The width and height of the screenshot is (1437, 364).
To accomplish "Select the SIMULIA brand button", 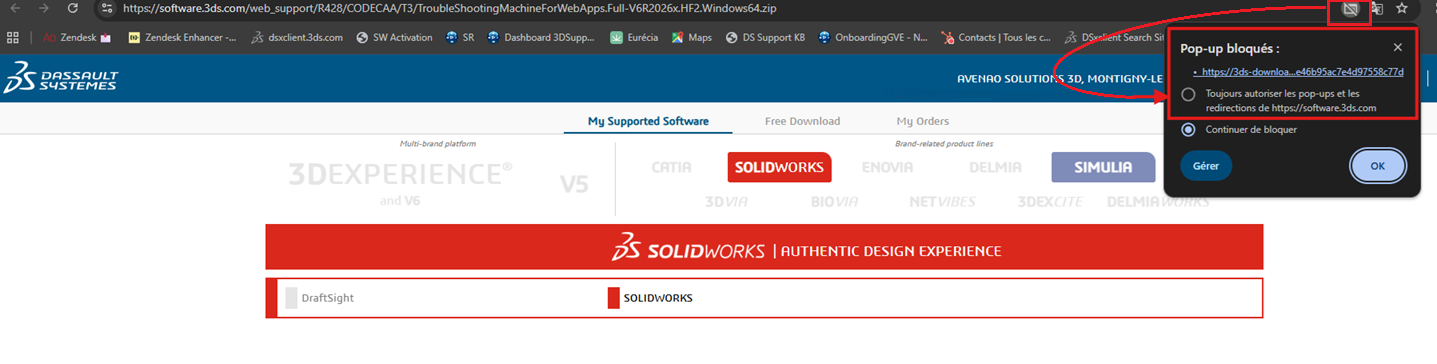I will tap(1103, 167).
